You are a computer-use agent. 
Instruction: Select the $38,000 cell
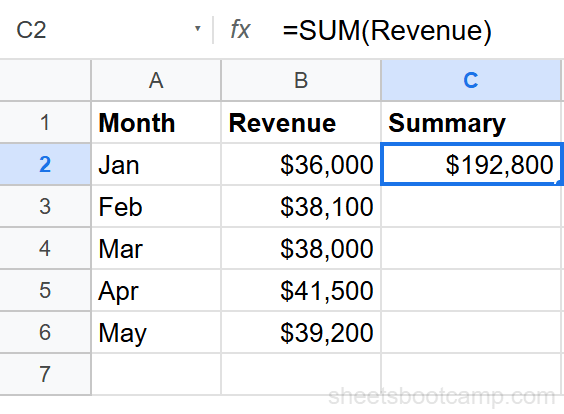(301, 248)
